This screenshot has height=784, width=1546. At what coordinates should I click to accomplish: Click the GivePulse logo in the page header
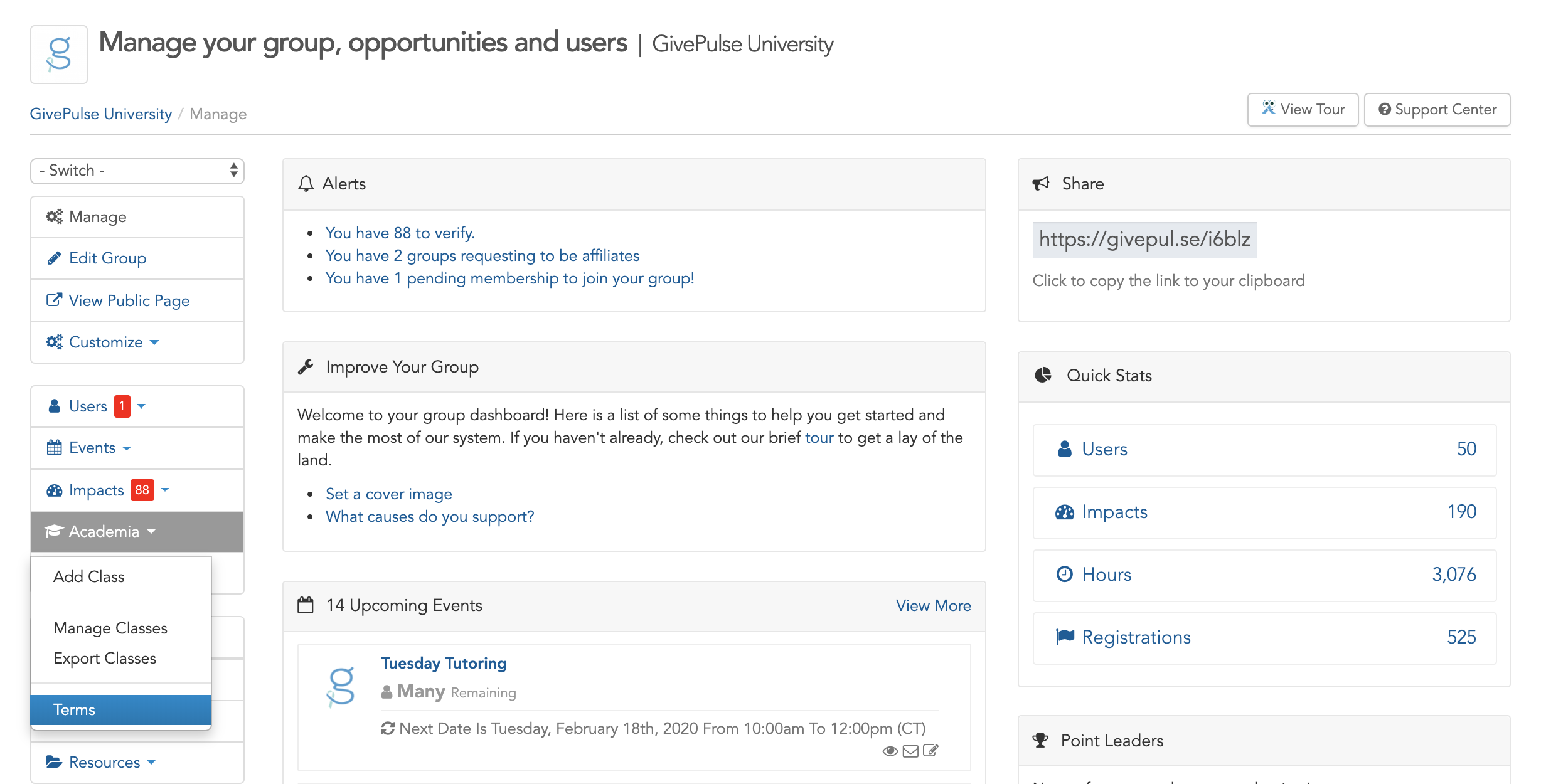pyautogui.click(x=59, y=55)
